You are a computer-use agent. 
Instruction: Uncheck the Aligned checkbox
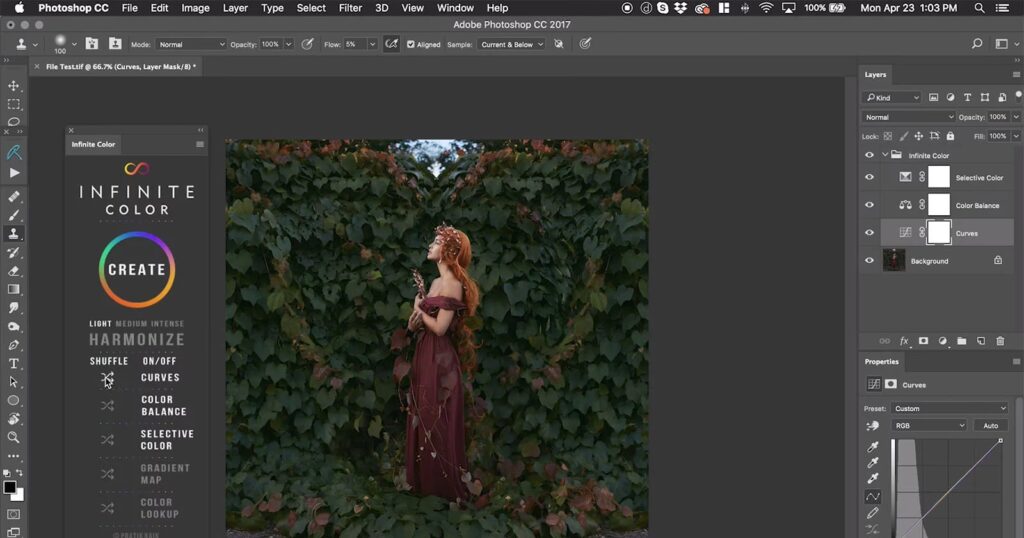411,44
